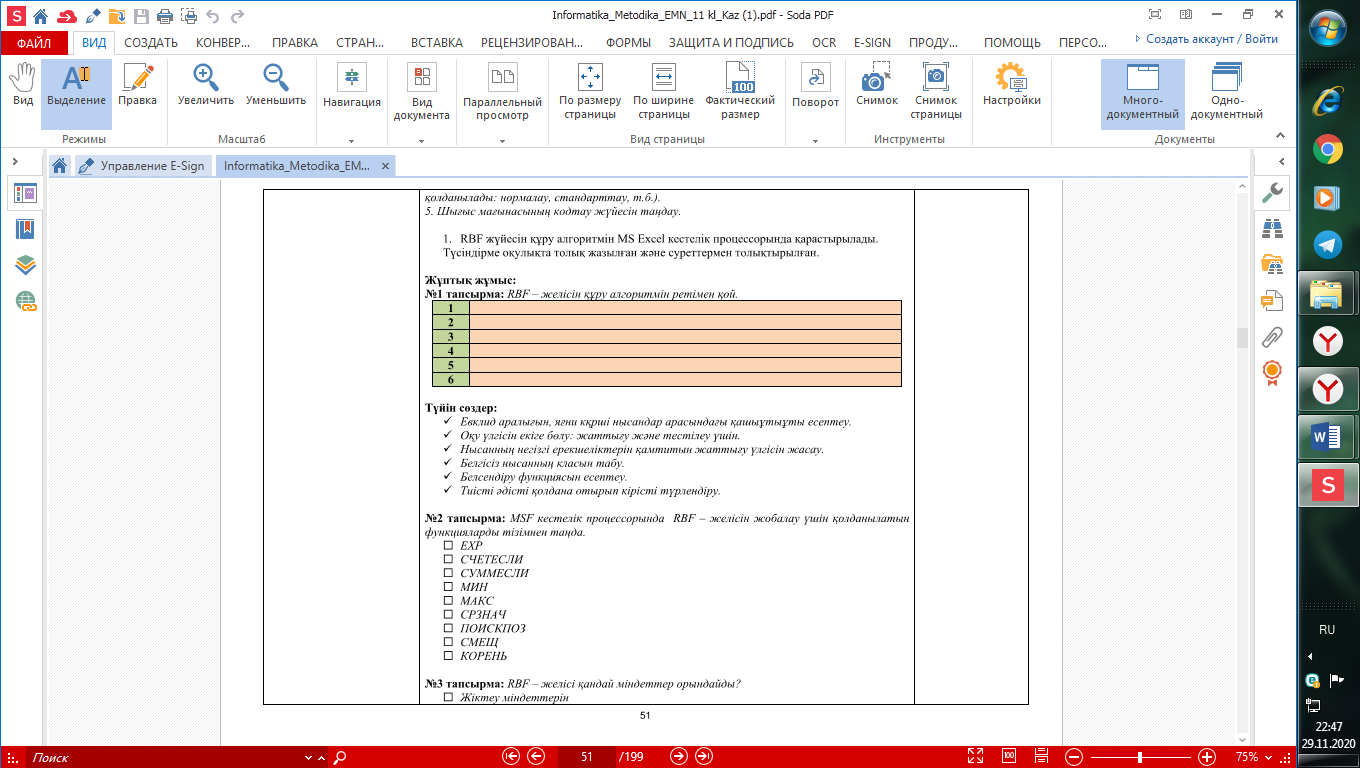The width and height of the screenshot is (1360, 768).
Task: Switch to the Управление E-Sign tab
Action: coord(145,166)
